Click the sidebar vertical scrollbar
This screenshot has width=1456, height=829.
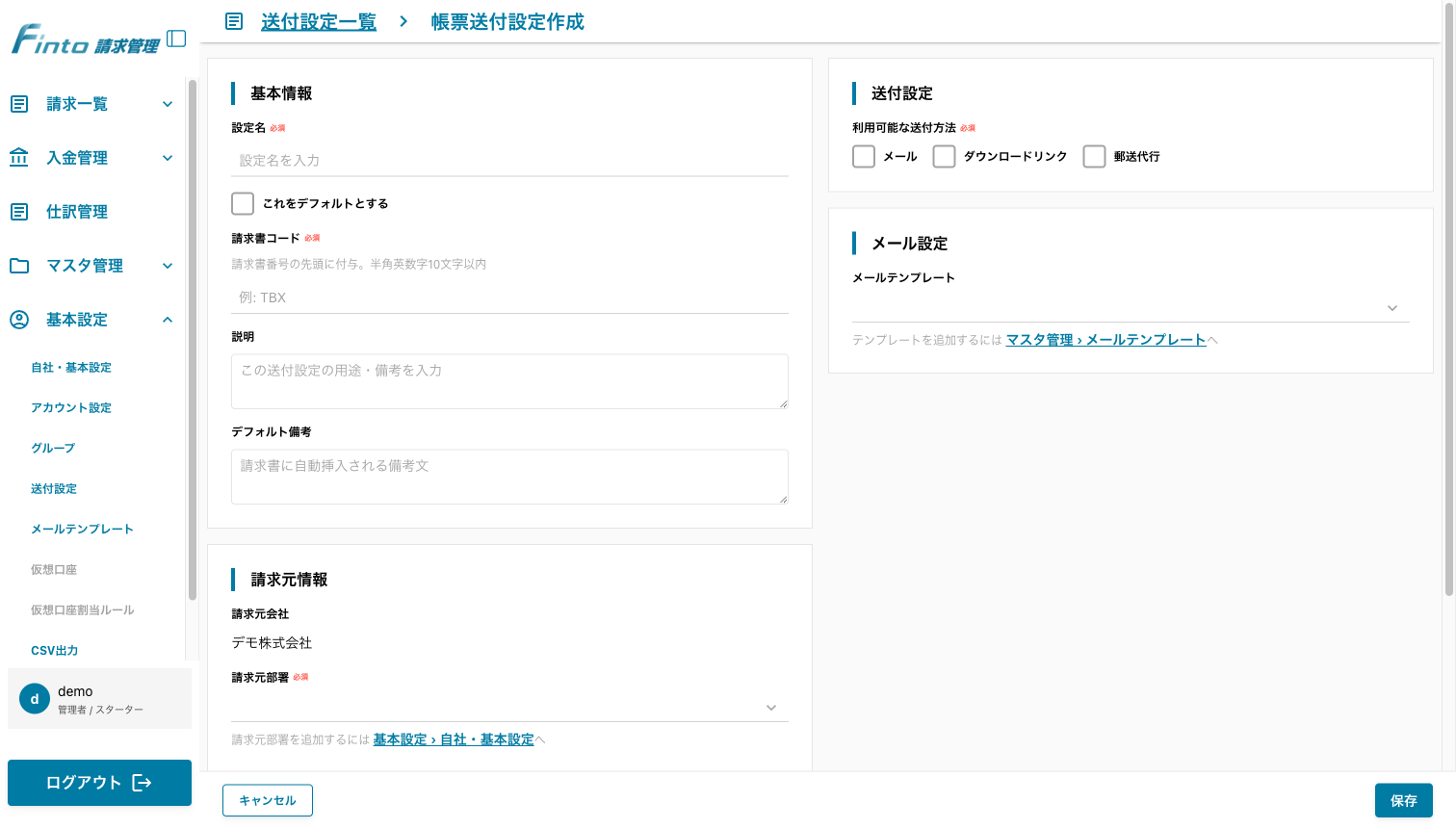192,340
